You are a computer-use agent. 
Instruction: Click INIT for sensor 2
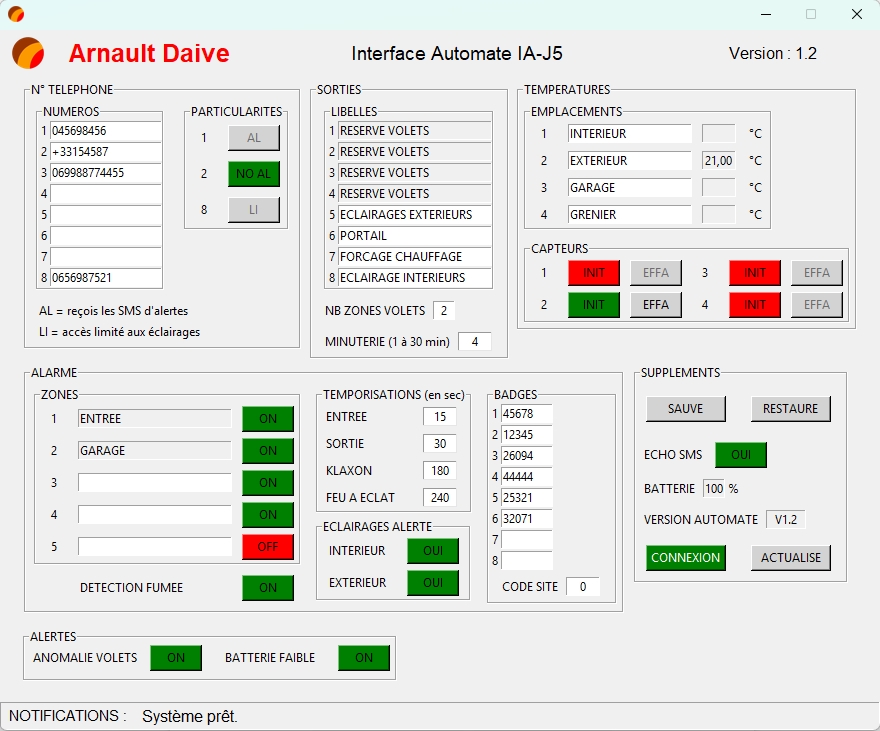[x=594, y=305]
